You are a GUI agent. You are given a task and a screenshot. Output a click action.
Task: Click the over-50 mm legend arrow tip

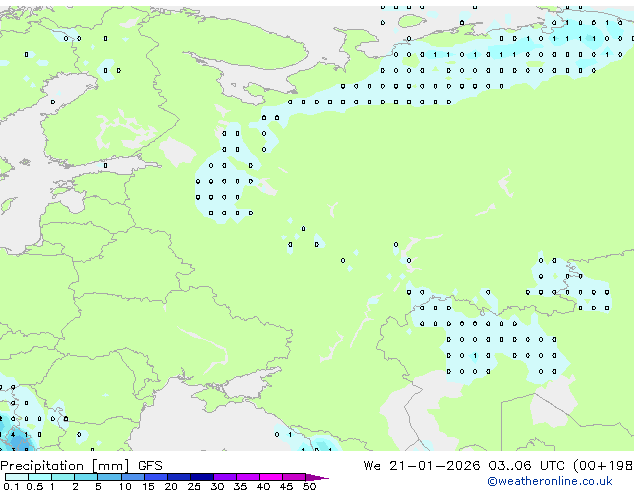(x=317, y=477)
